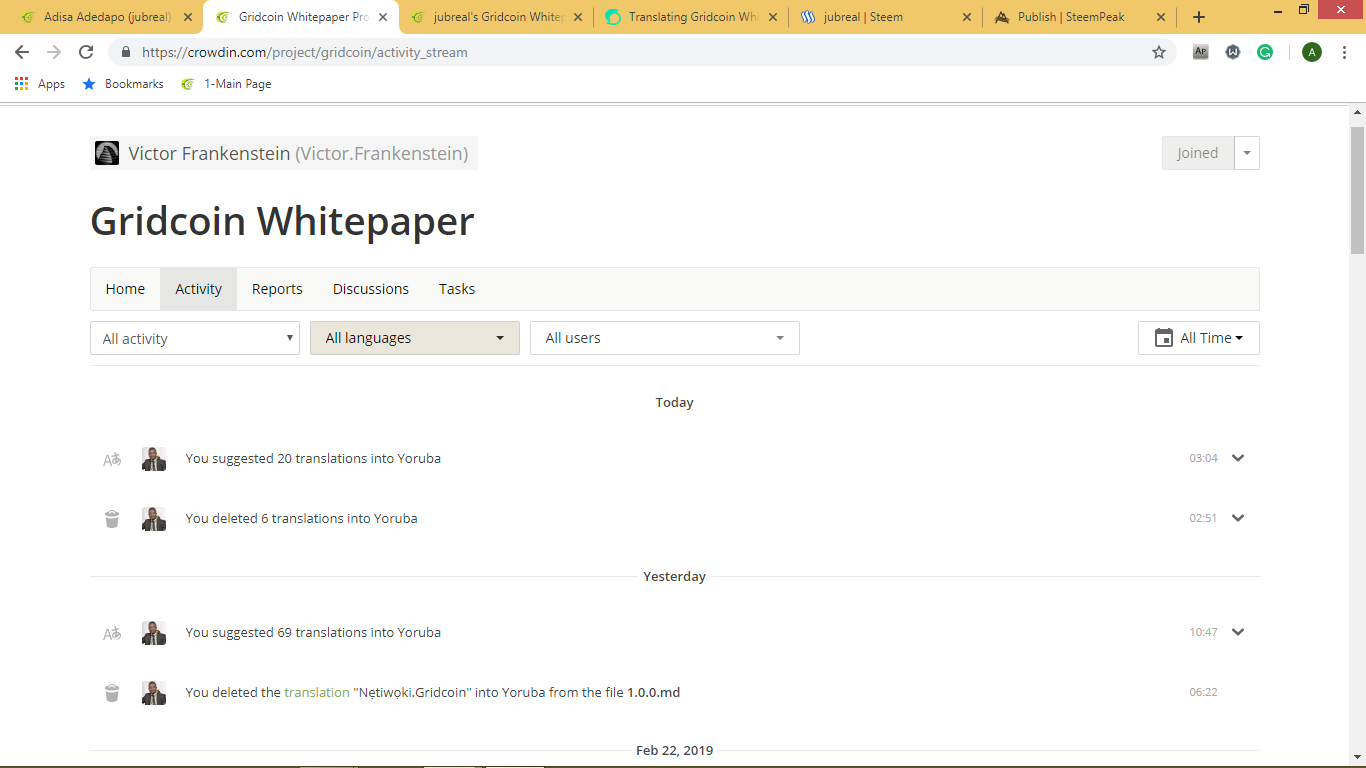The image size is (1366, 768).
Task: Click 'You suggested 20 translations into Yoruba'
Action: click(x=313, y=458)
